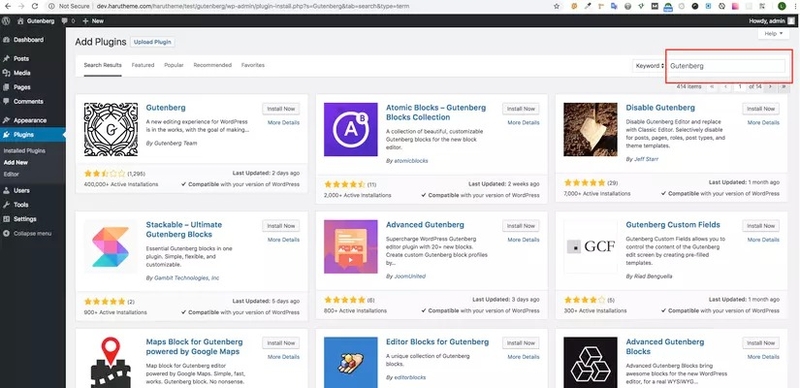Click the GCF plugin logo

[x=591, y=247]
